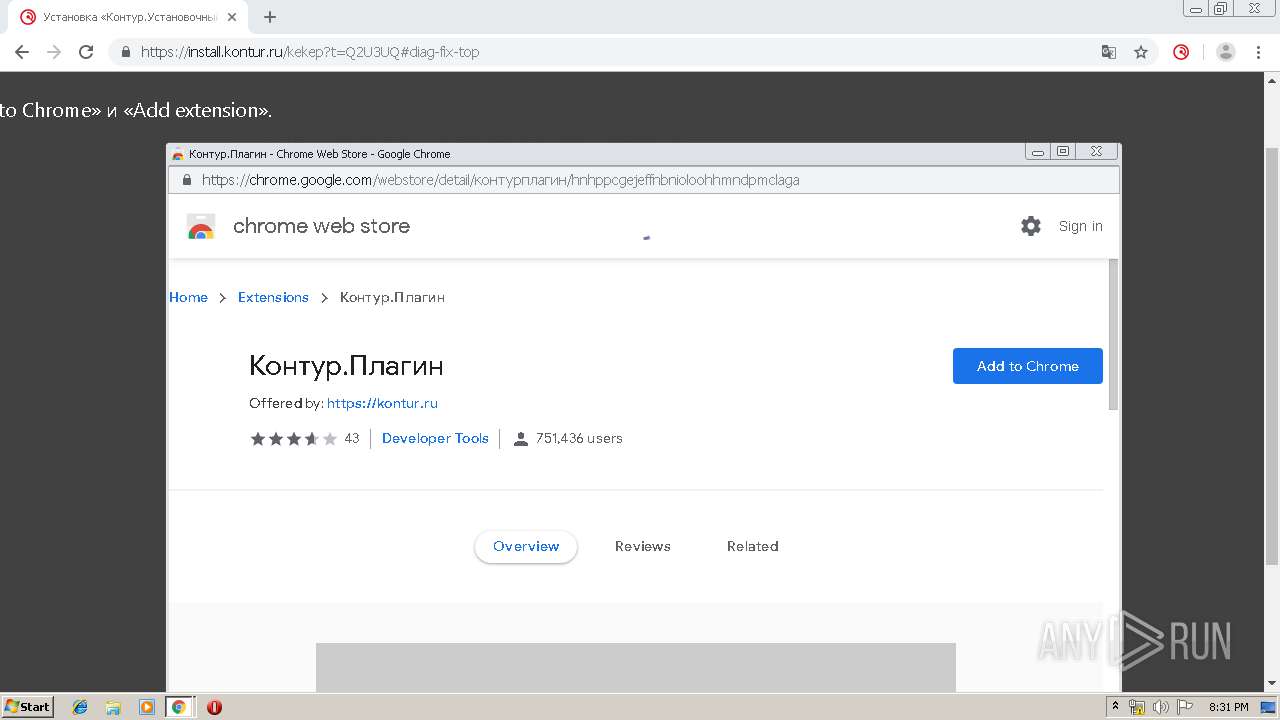Image resolution: width=1280 pixels, height=720 pixels.
Task: Click the Action Center flag icon
Action: (1185, 707)
